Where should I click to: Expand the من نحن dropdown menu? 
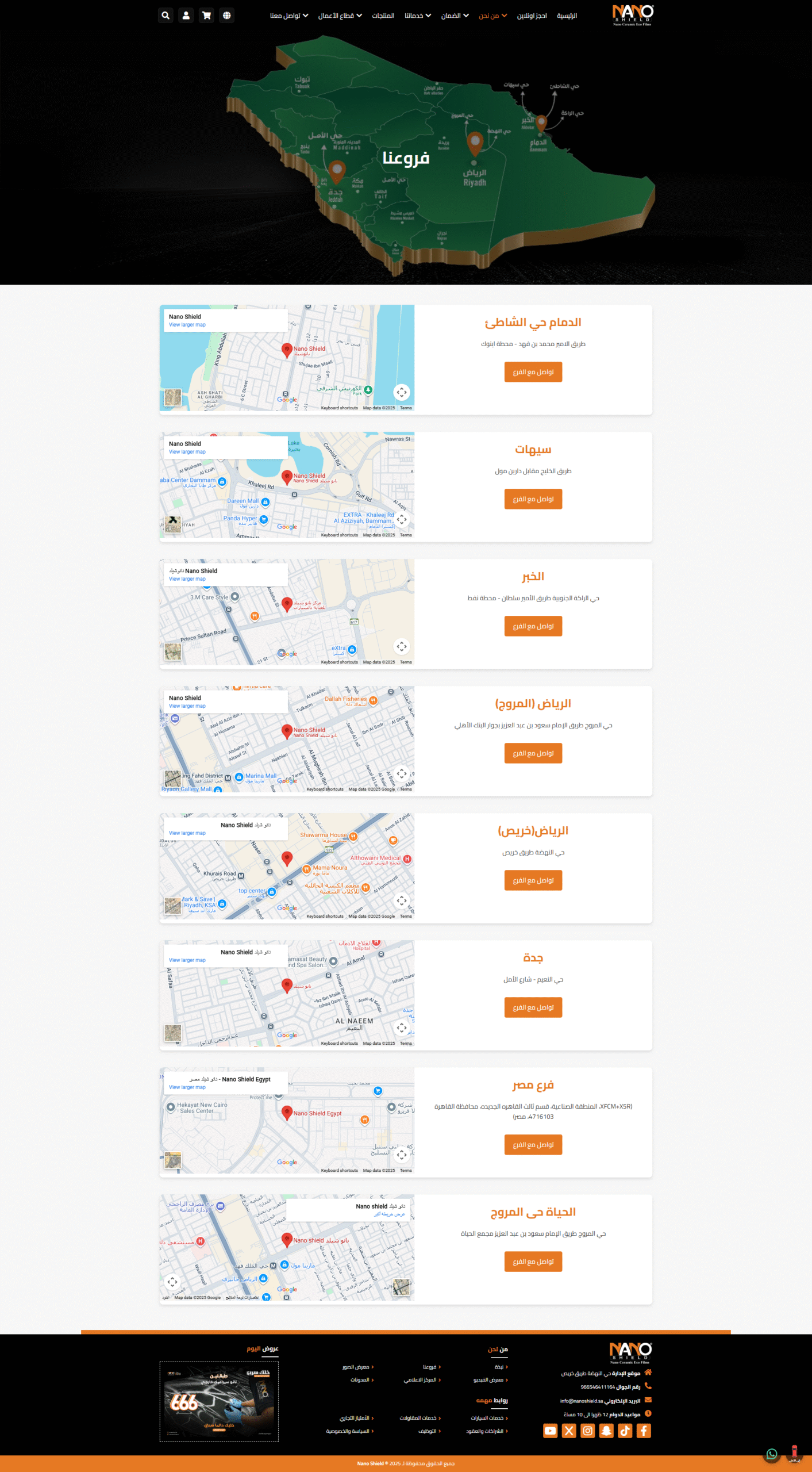coord(493,16)
